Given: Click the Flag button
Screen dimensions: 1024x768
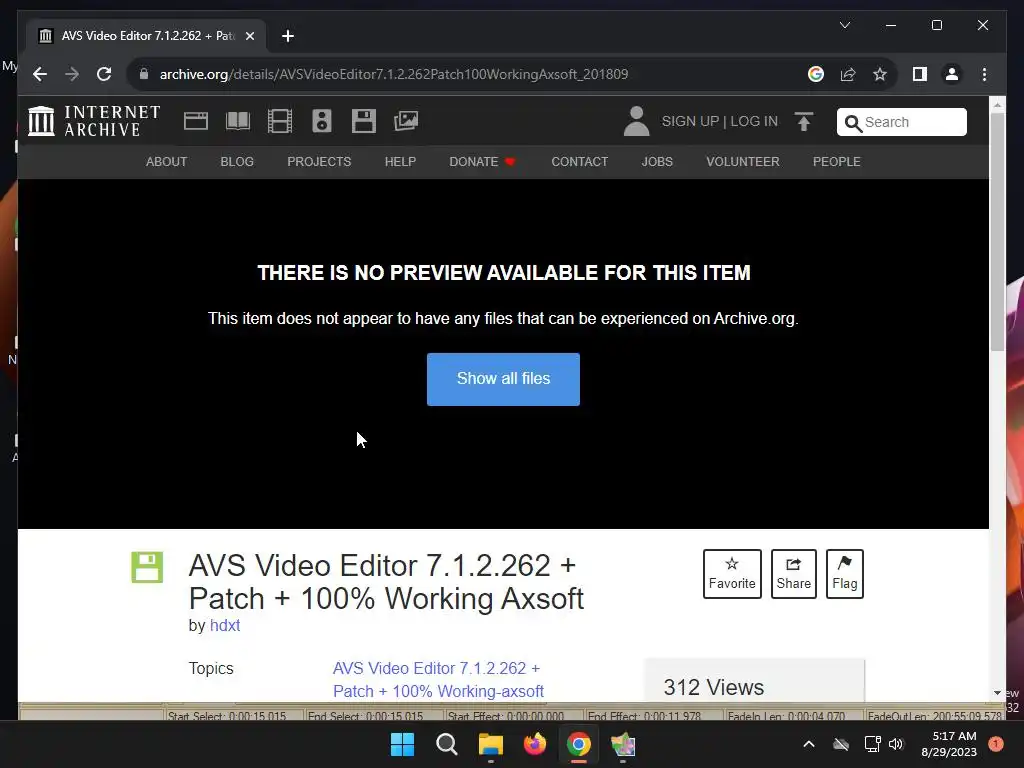Looking at the screenshot, I should pos(844,574).
